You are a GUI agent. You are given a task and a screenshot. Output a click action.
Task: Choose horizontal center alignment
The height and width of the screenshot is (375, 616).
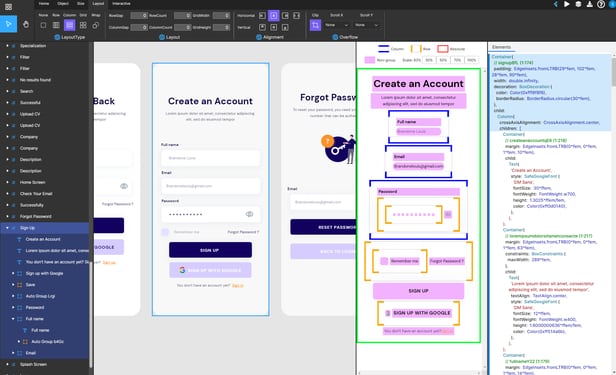pyautogui.click(x=274, y=16)
